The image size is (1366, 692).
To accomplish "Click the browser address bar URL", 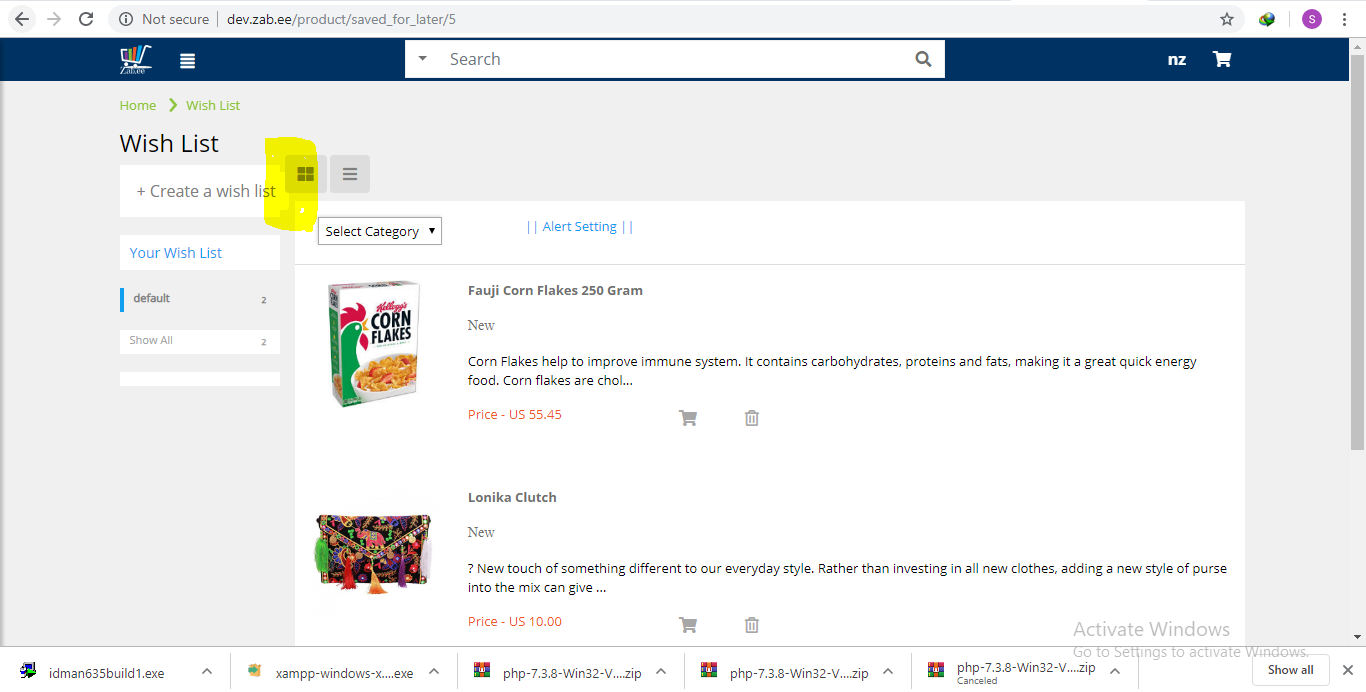I will tap(341, 19).
